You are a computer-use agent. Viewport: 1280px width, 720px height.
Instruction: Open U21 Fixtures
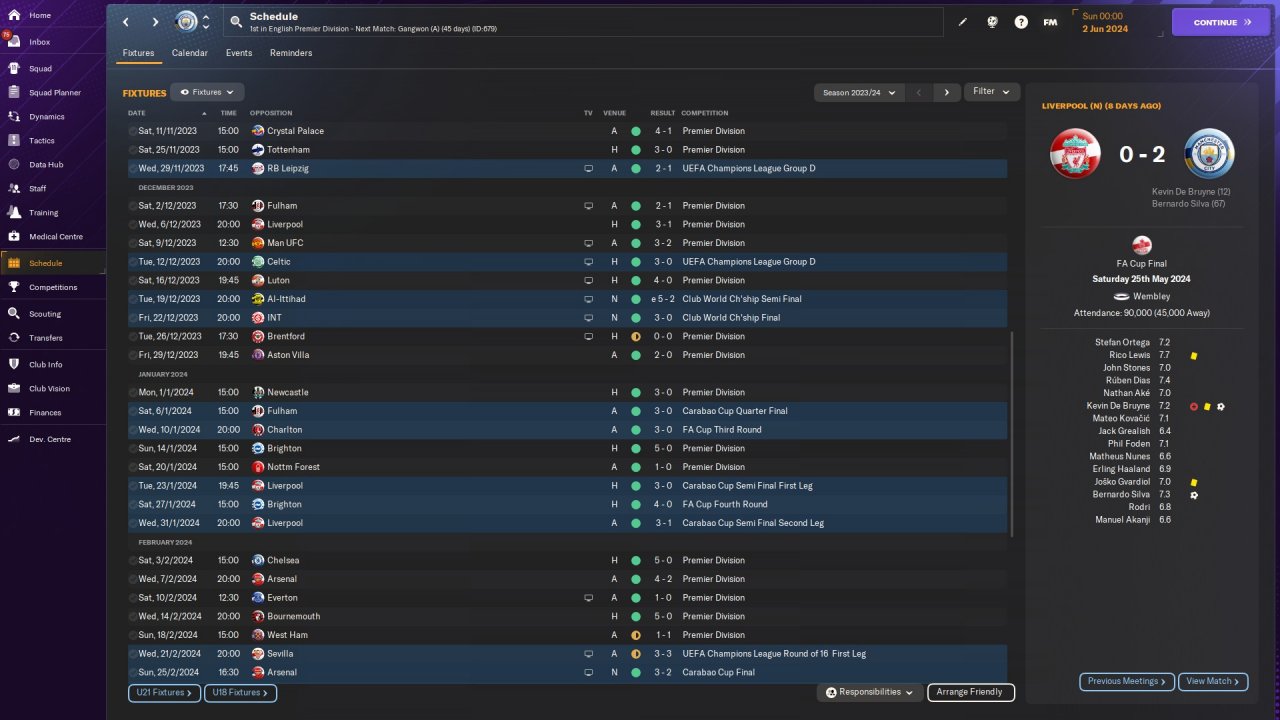tap(164, 692)
